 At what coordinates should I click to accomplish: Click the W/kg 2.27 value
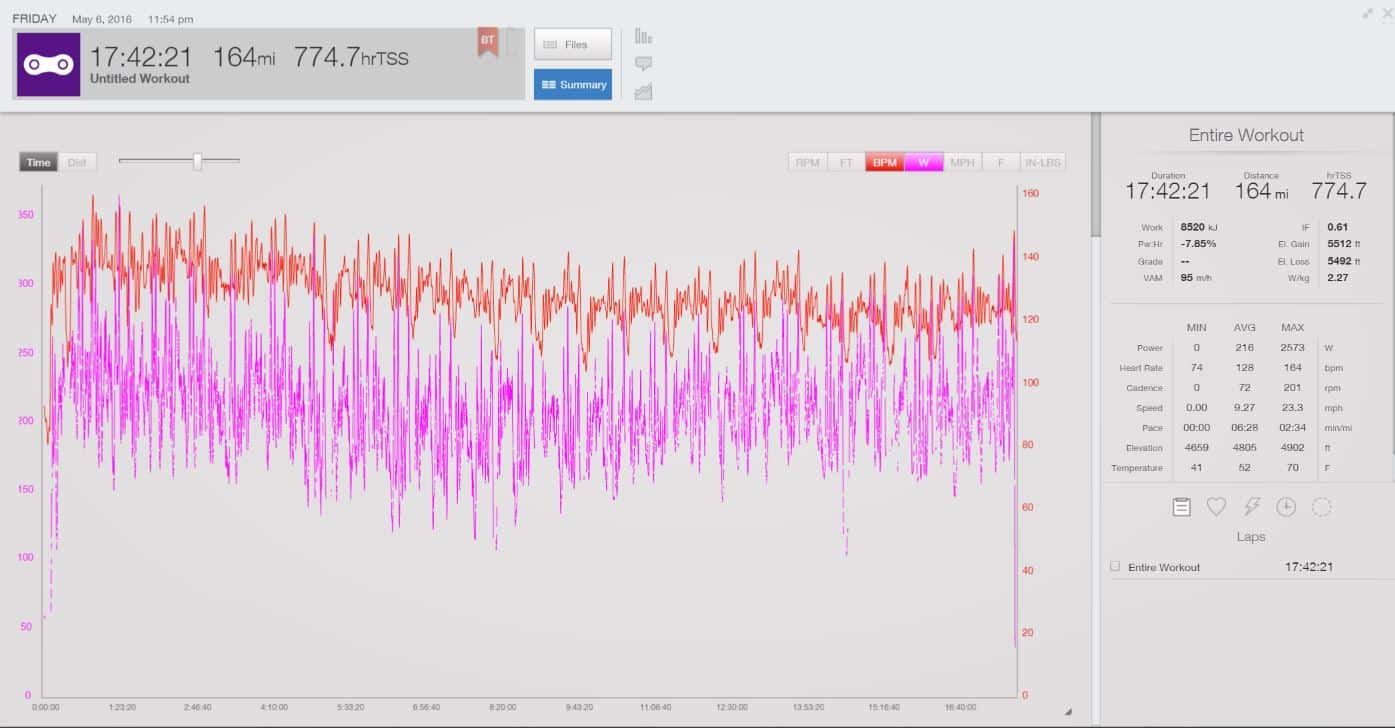1338,277
